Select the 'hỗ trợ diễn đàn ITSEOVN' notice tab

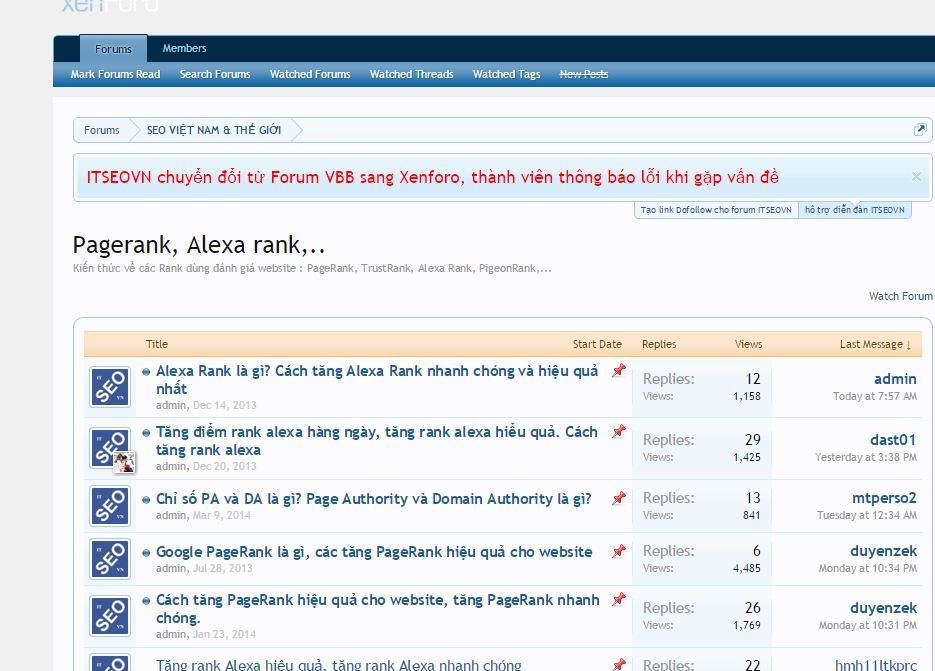[854, 210]
